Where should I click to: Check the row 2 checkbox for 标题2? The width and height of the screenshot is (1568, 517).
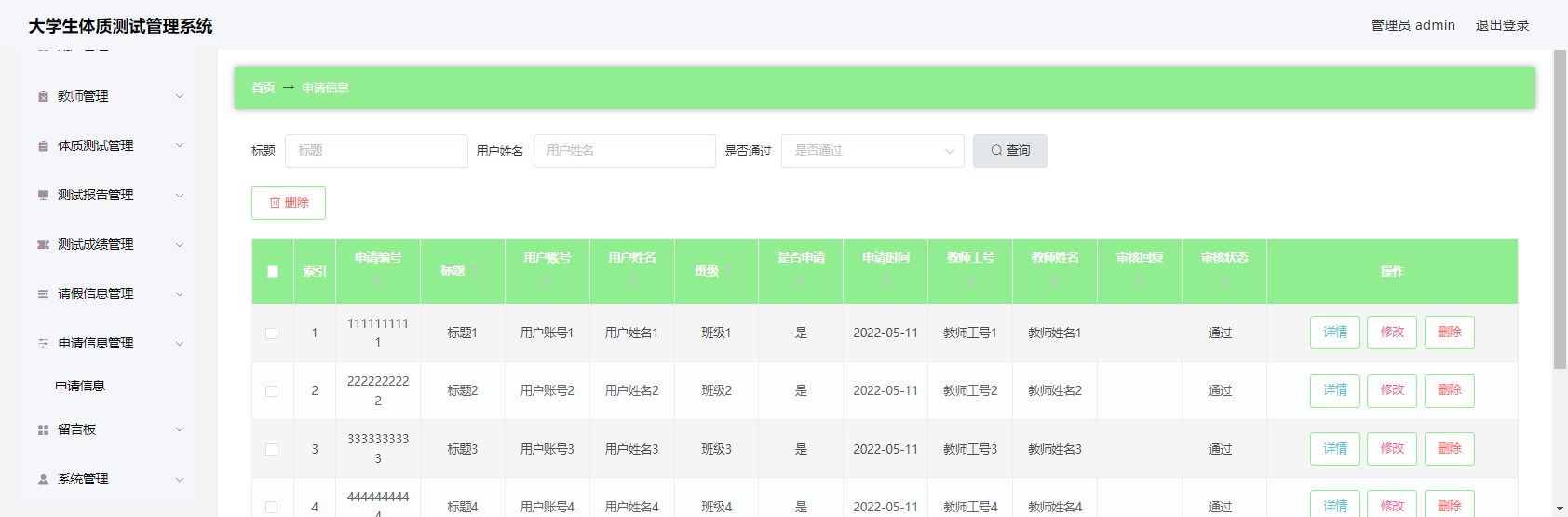[272, 391]
